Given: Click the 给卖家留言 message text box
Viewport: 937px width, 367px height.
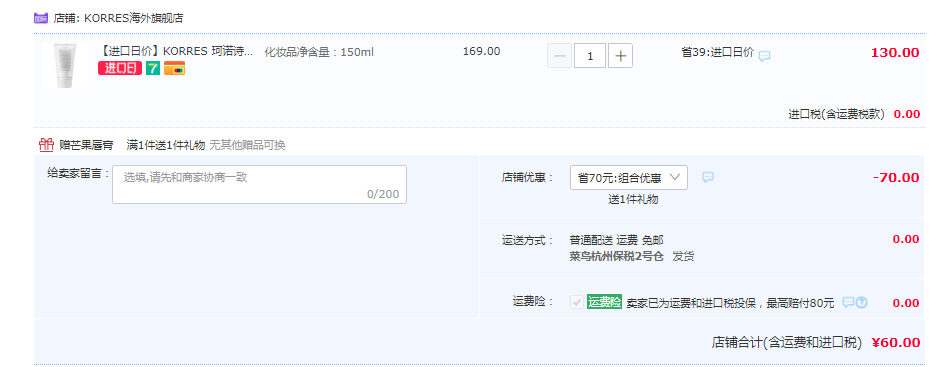Looking at the screenshot, I should tap(259, 184).
